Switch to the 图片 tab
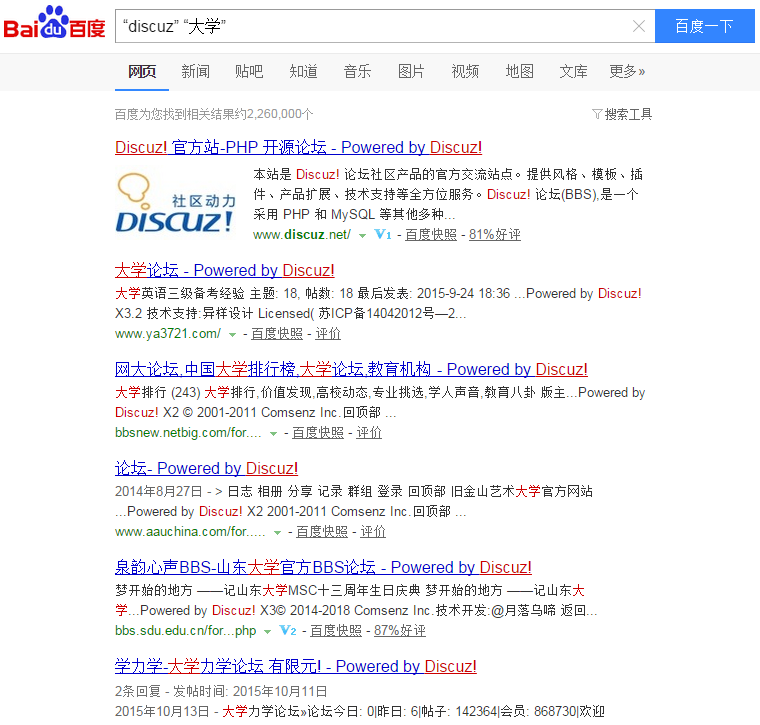Image resolution: width=760 pixels, height=725 pixels. 411,72
